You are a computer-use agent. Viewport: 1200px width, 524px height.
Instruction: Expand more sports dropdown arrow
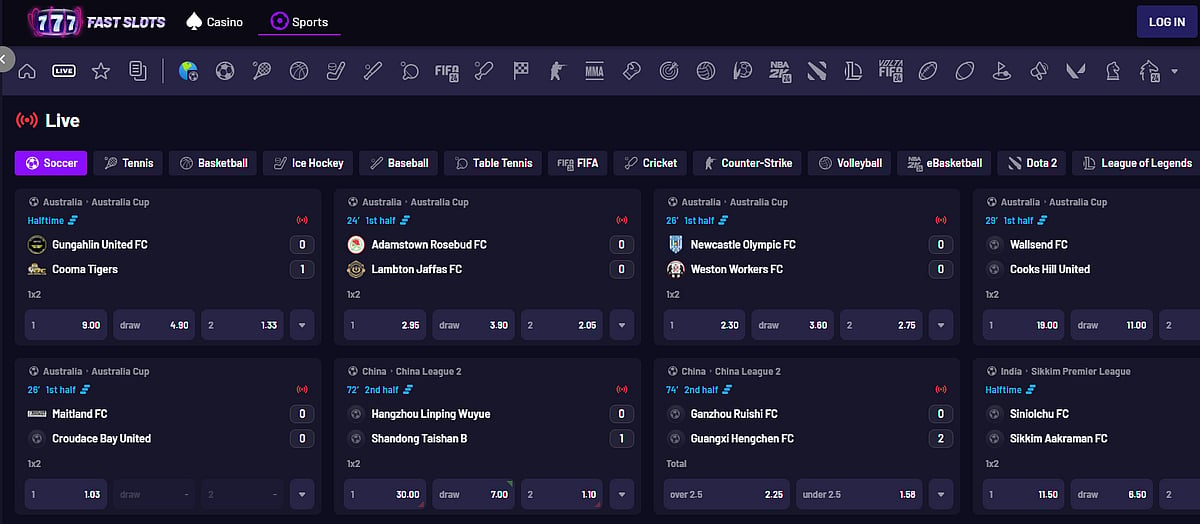1174,71
